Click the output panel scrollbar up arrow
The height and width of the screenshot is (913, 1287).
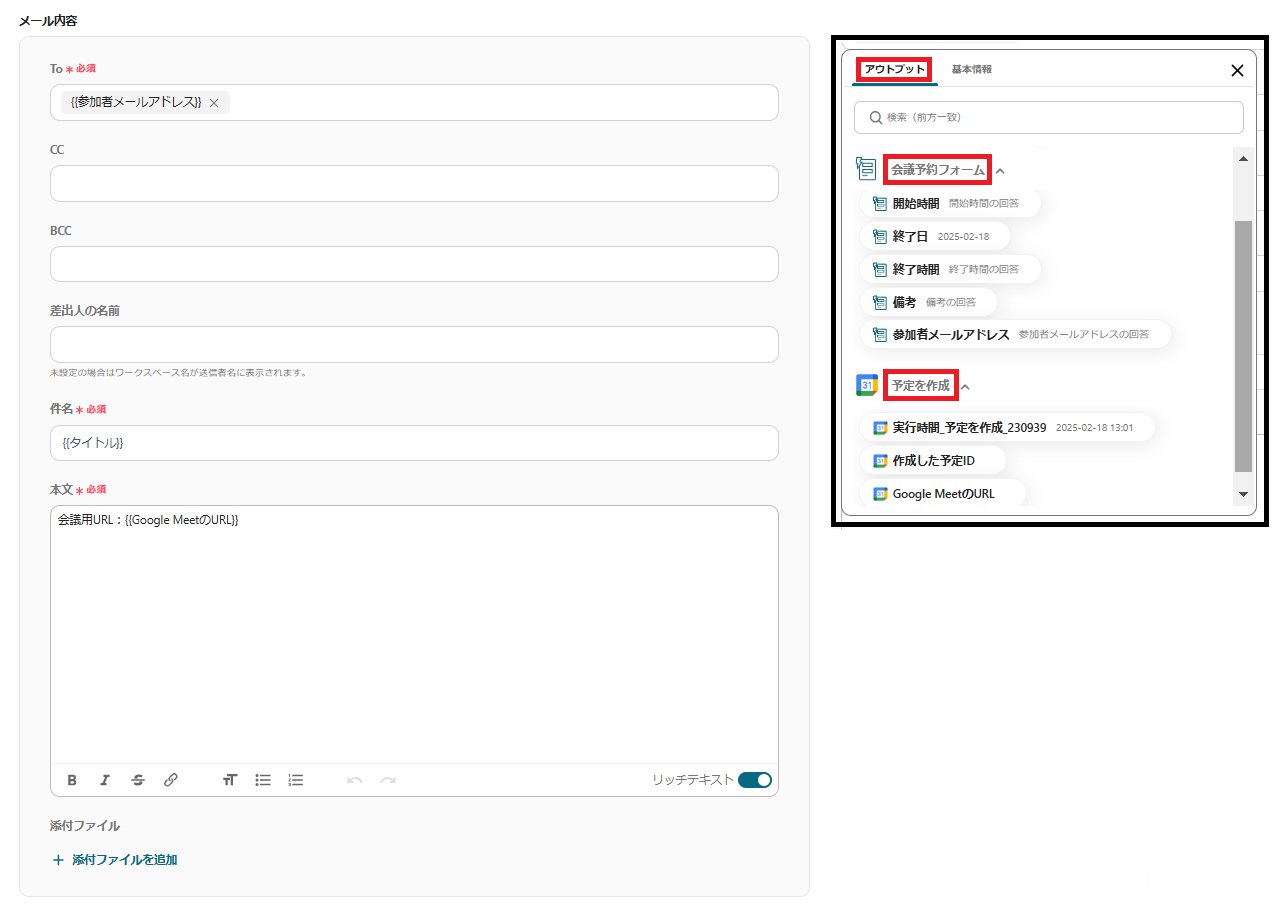pyautogui.click(x=1243, y=160)
